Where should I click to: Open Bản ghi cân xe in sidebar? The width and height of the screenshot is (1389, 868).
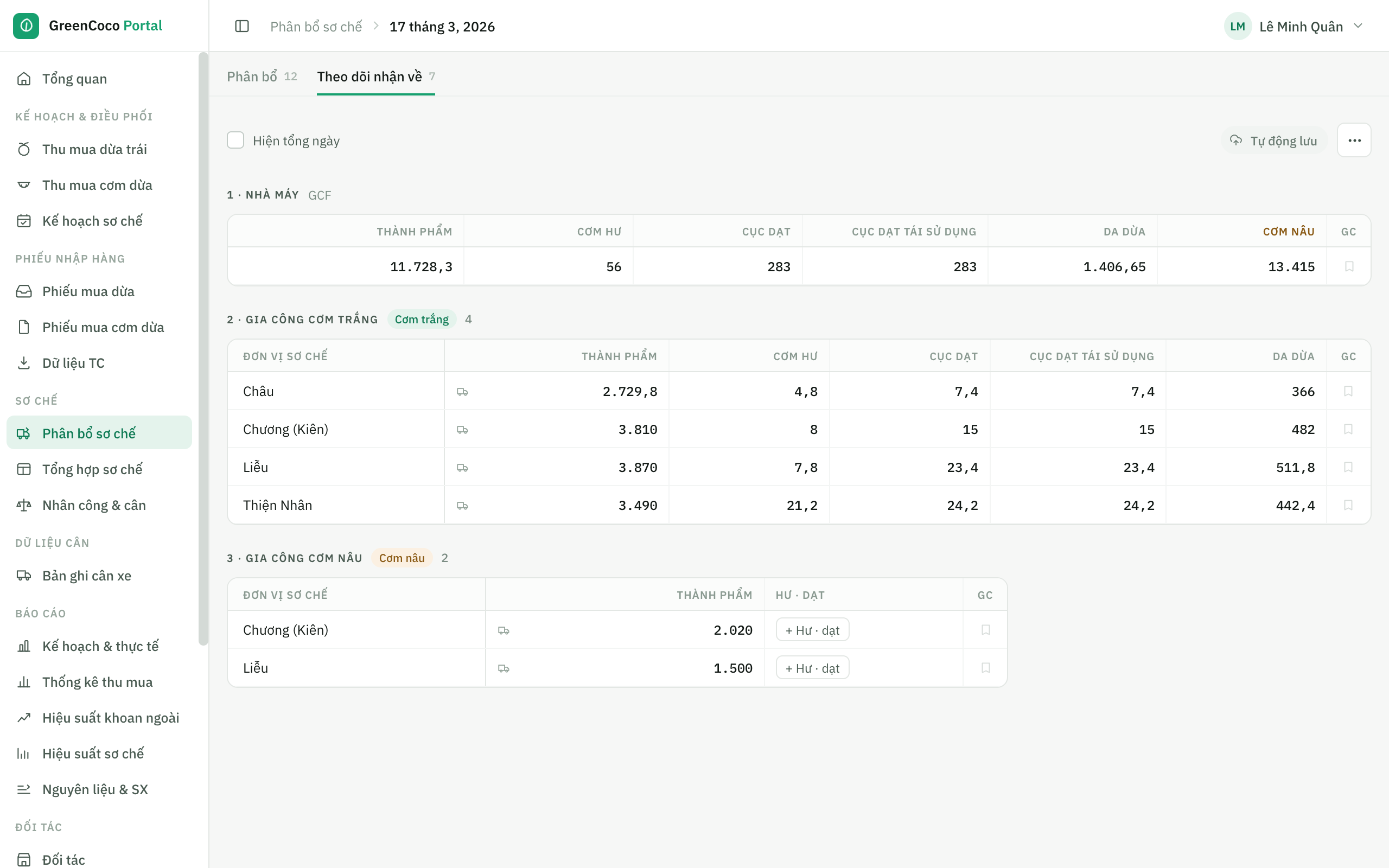coord(99,576)
